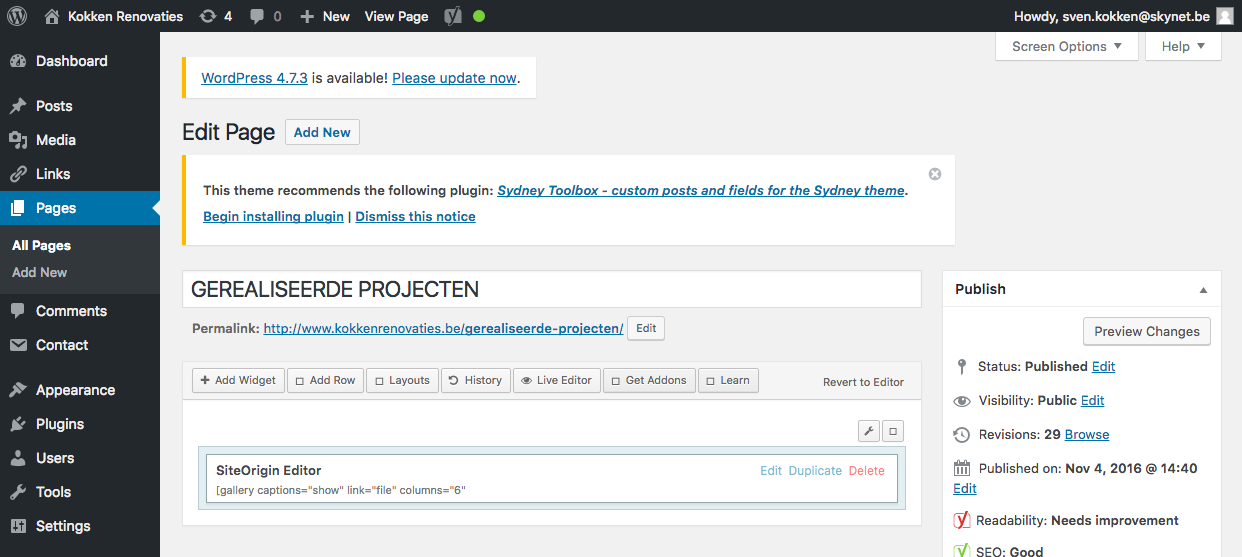Screen dimensions: 1242x557
Task: Click the revisions clock icon
Action: click(x=962, y=435)
